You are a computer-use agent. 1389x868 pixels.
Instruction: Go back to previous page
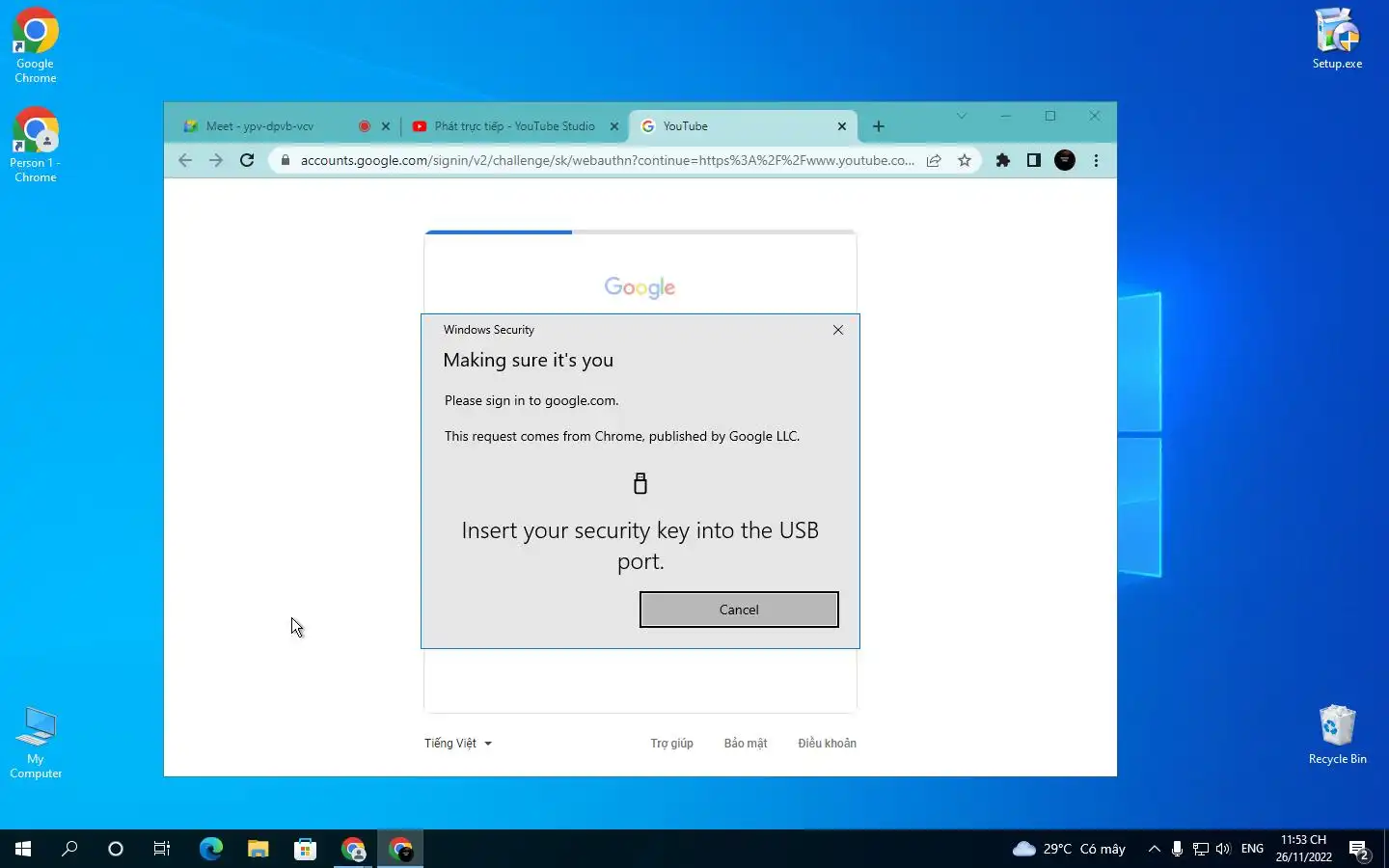click(185, 160)
